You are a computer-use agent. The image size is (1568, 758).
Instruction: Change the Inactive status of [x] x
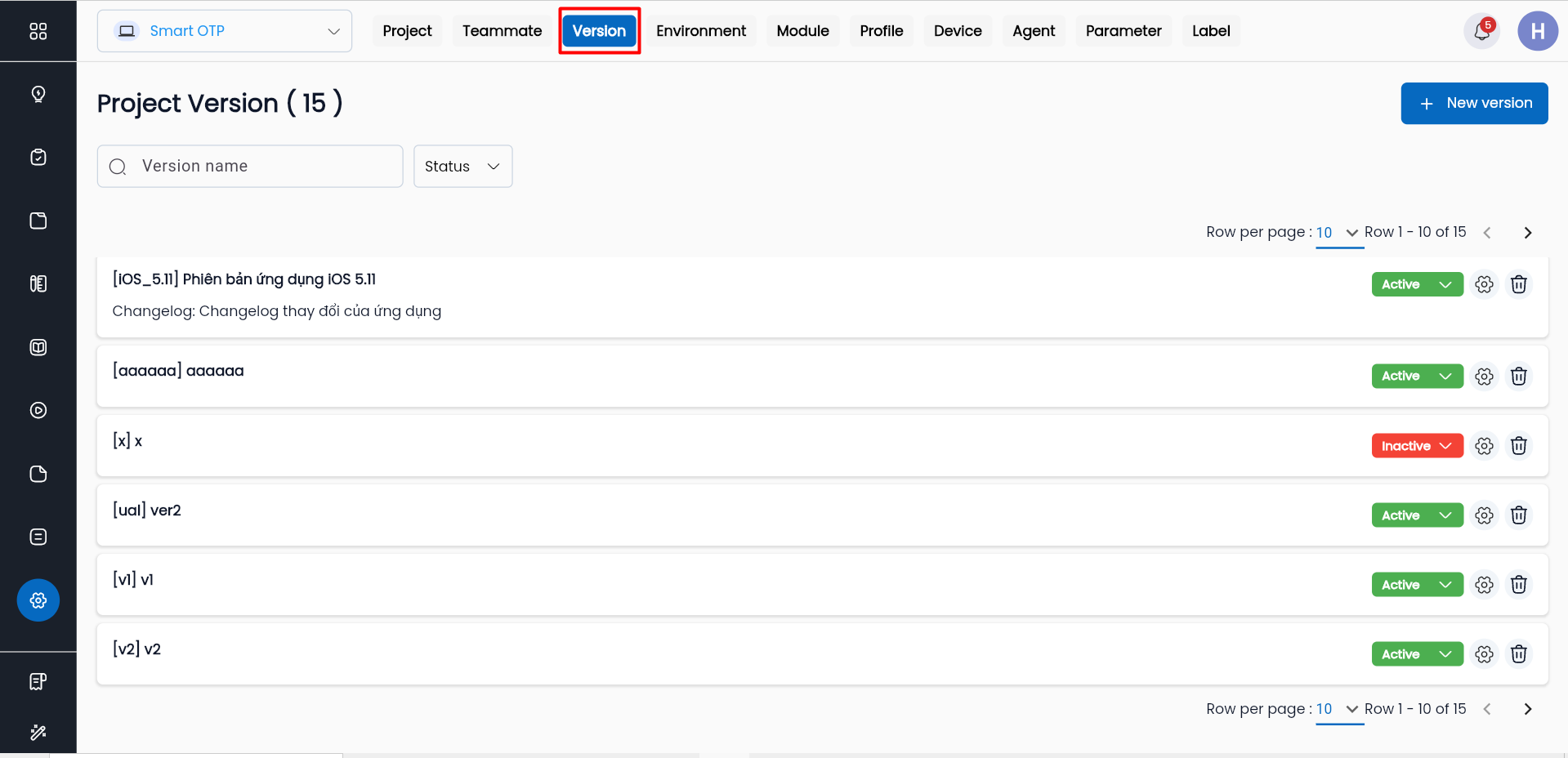(x=1416, y=446)
